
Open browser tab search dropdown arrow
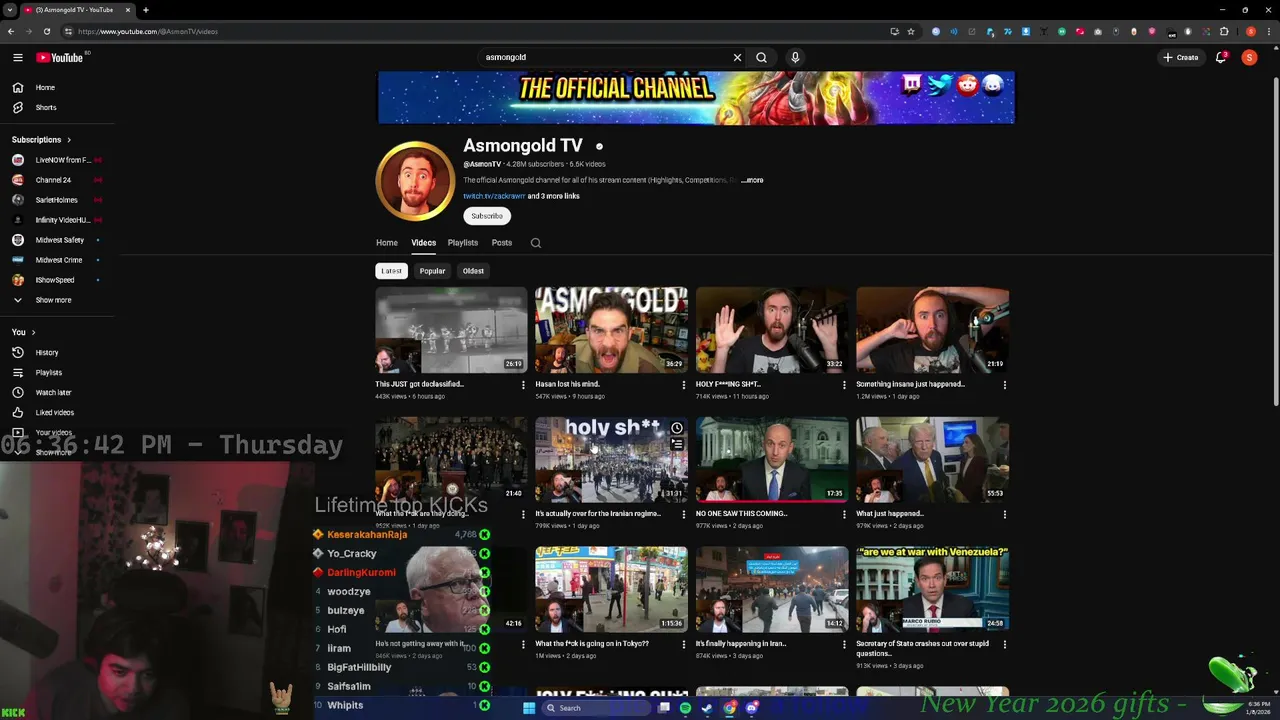coord(9,10)
